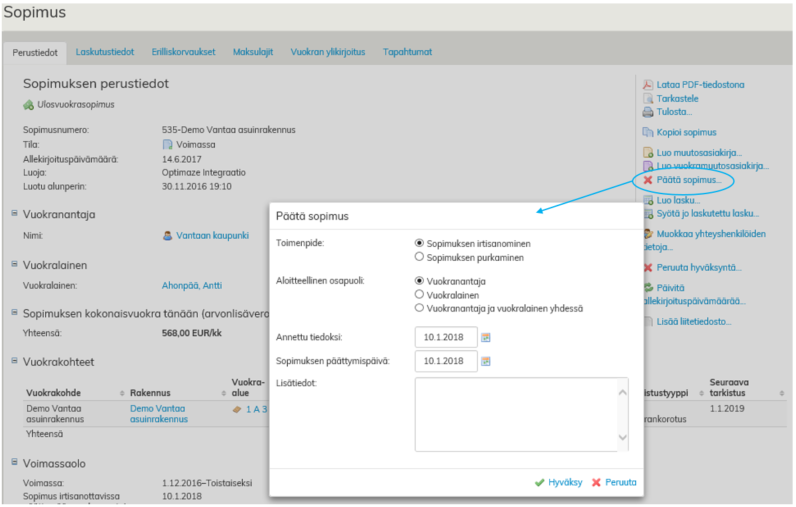The width and height of the screenshot is (796, 507).
Task: Choose Vuokranantaja ja vuokralainen yhdessä option
Action: coord(420,308)
